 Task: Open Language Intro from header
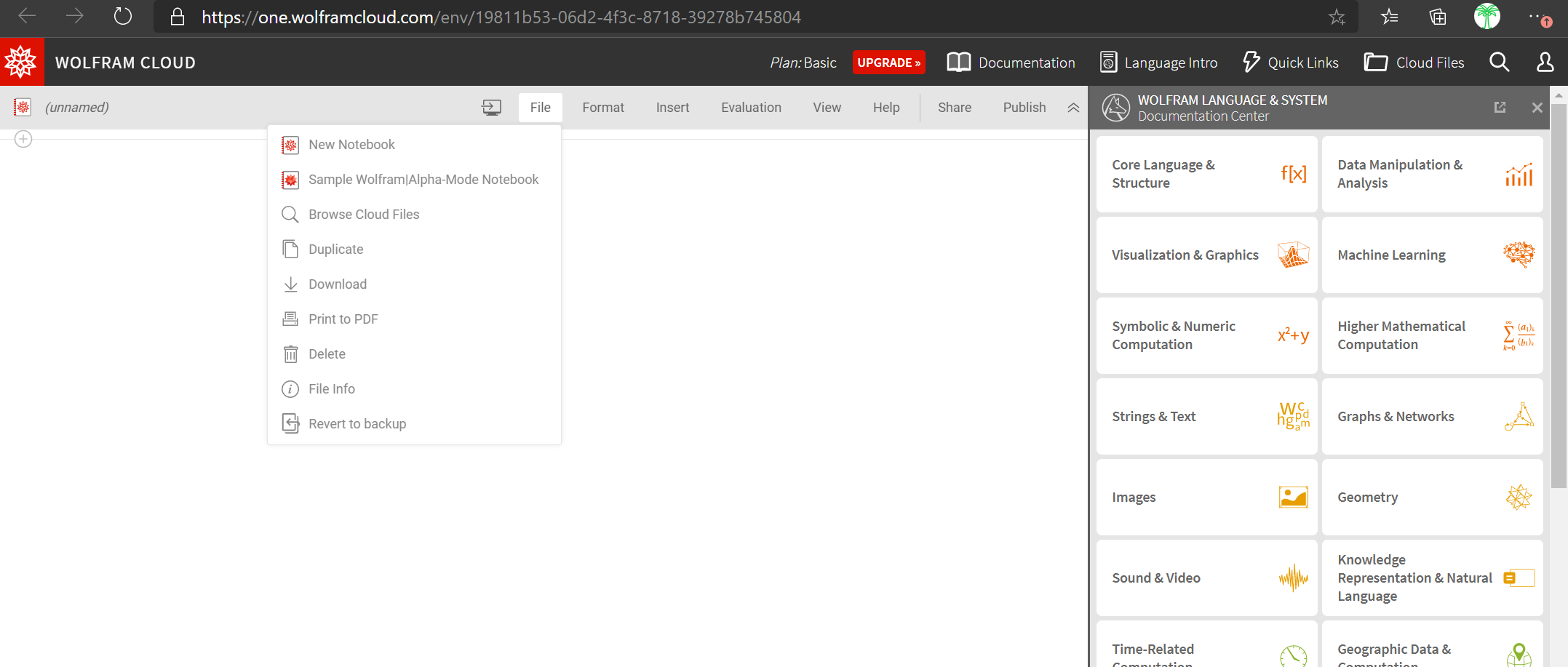tap(1158, 63)
